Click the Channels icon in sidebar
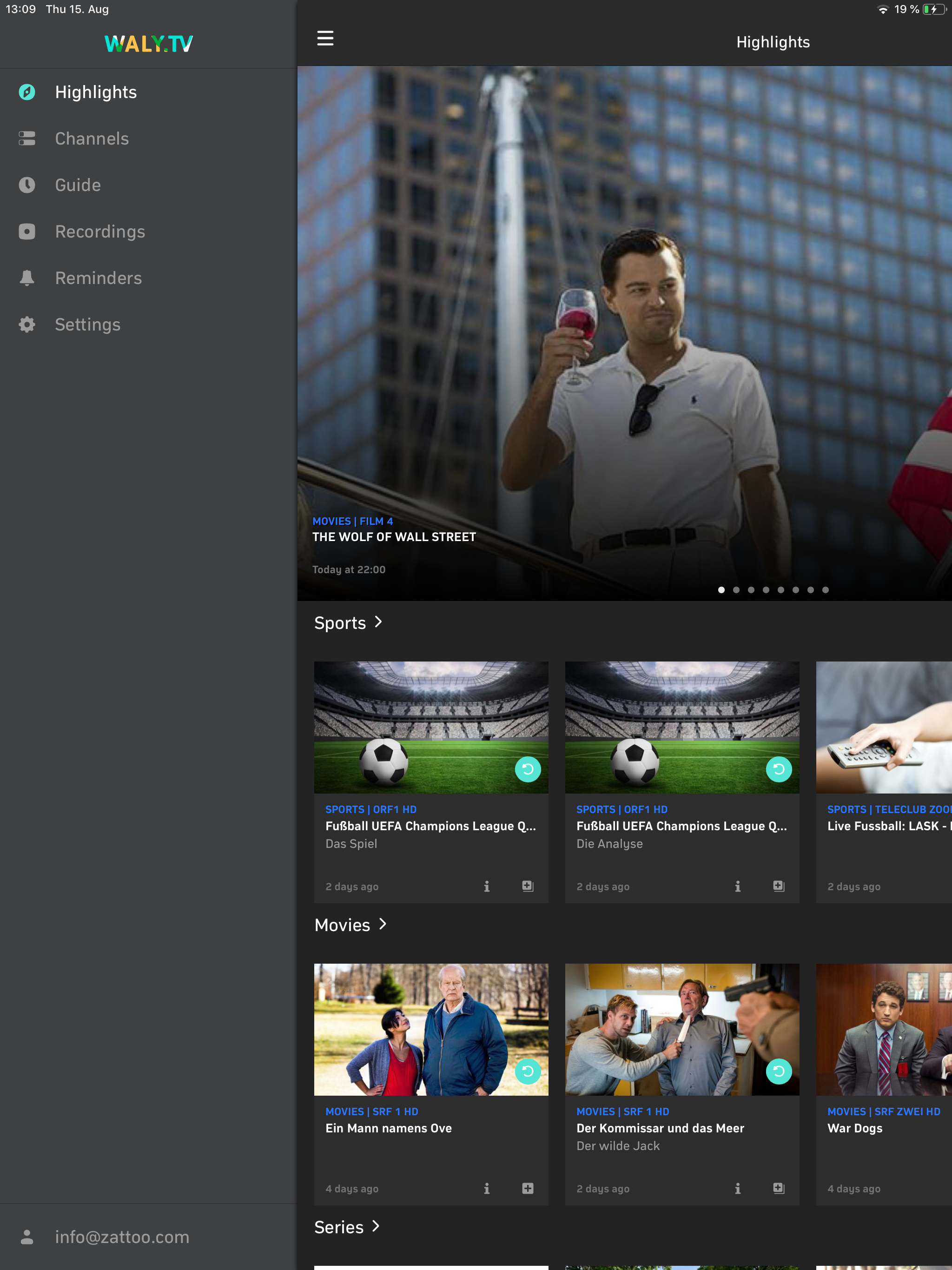The image size is (952, 1270). pyautogui.click(x=27, y=139)
